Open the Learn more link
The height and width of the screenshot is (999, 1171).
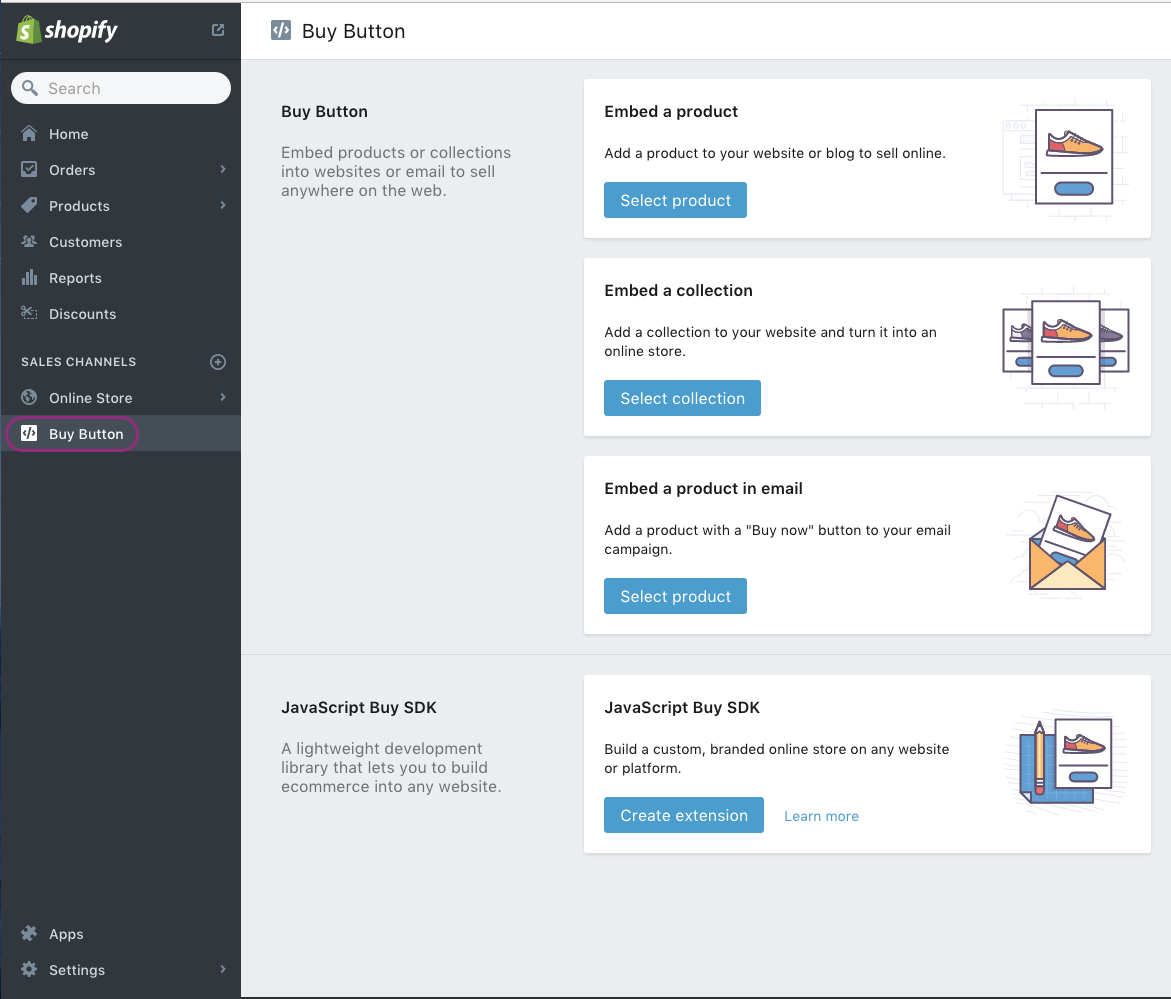[x=821, y=816]
